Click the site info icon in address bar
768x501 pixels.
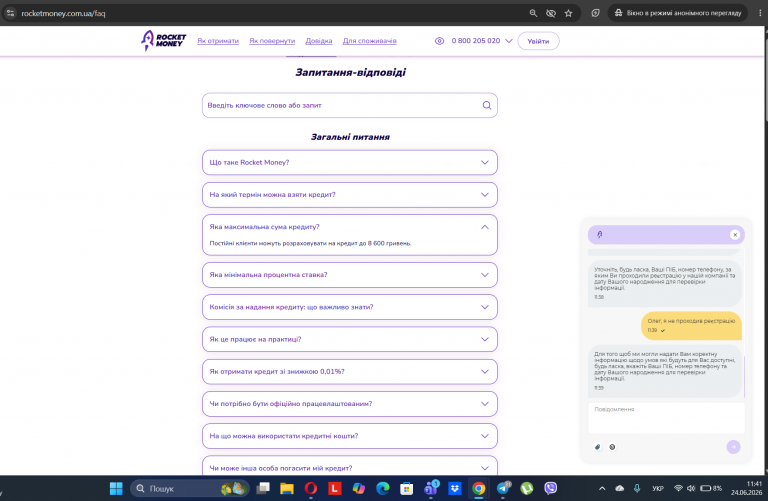pyautogui.click(x=10, y=13)
